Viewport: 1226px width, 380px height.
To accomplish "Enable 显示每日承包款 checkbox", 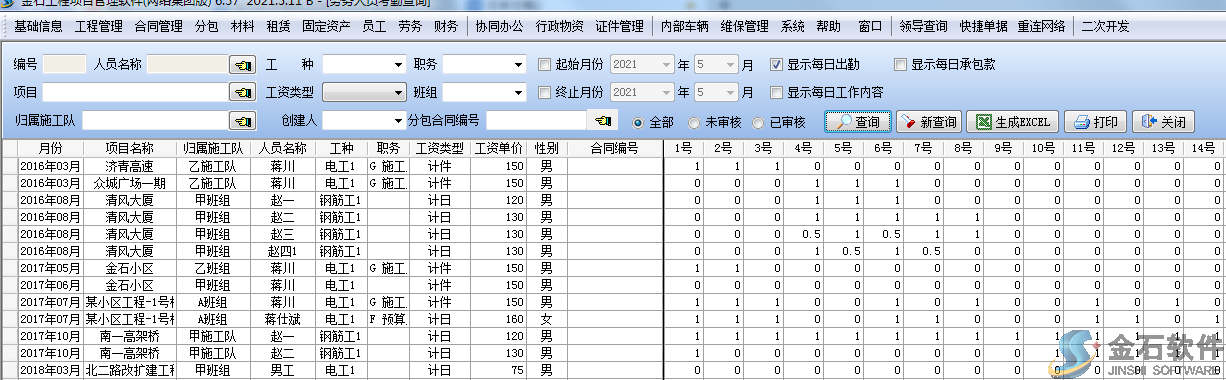I will [900, 65].
